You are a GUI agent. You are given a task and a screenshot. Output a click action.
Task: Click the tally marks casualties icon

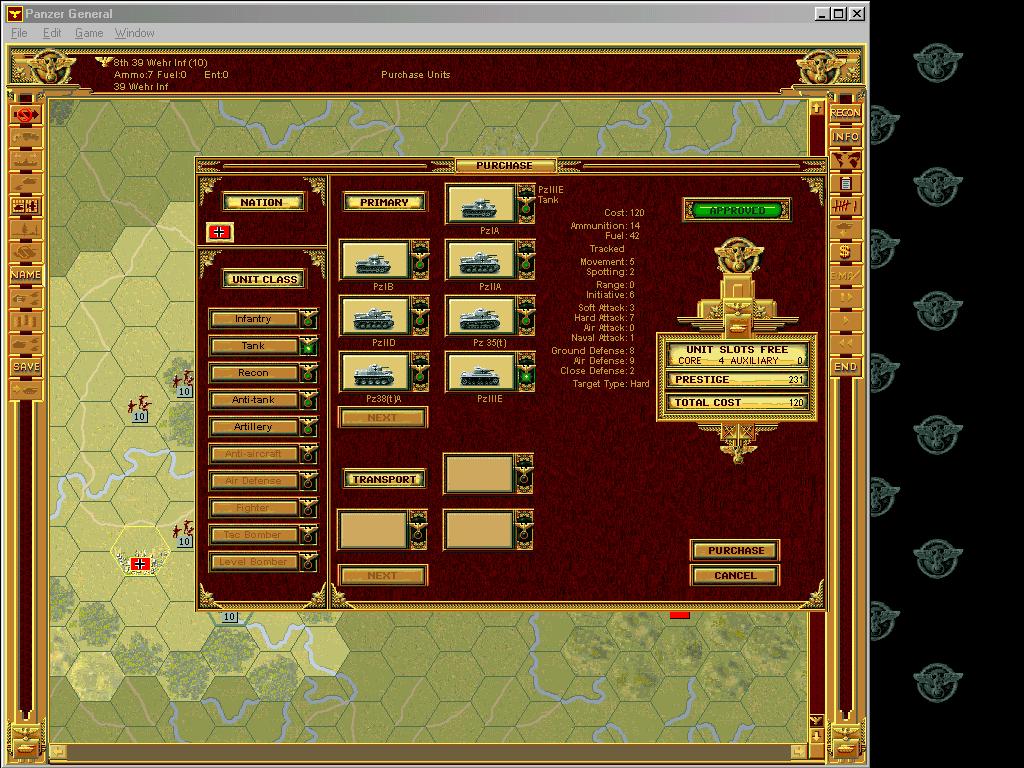tap(845, 206)
